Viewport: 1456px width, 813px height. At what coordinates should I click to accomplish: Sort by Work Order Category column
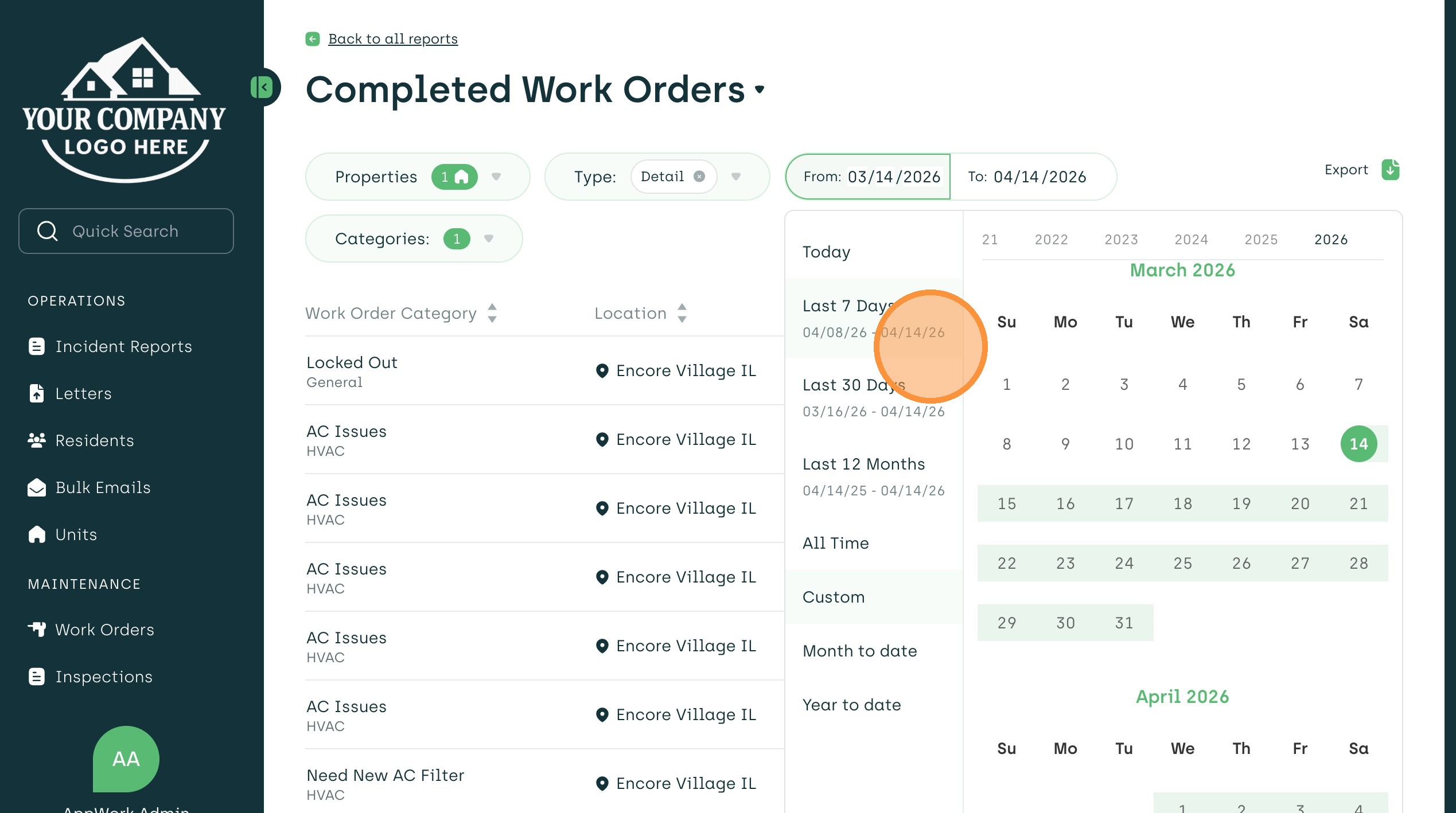click(492, 313)
